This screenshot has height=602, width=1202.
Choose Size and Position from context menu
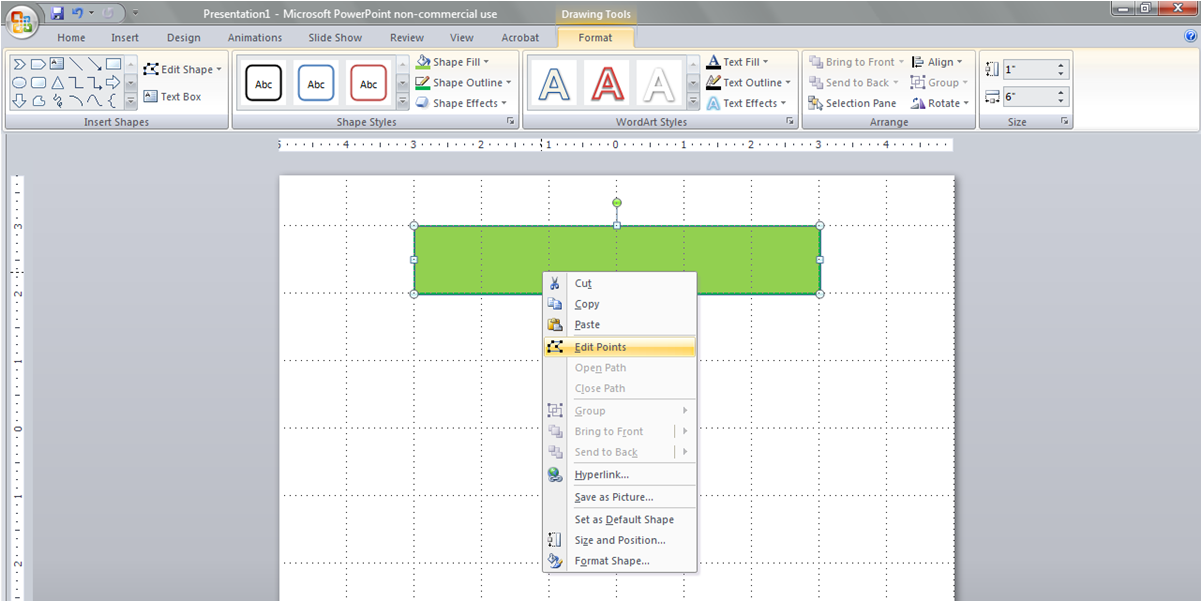619,540
